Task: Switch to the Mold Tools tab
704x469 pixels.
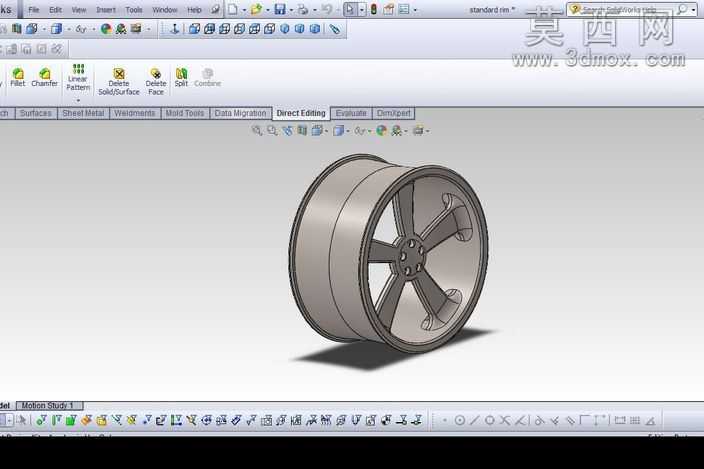Action: pos(185,113)
